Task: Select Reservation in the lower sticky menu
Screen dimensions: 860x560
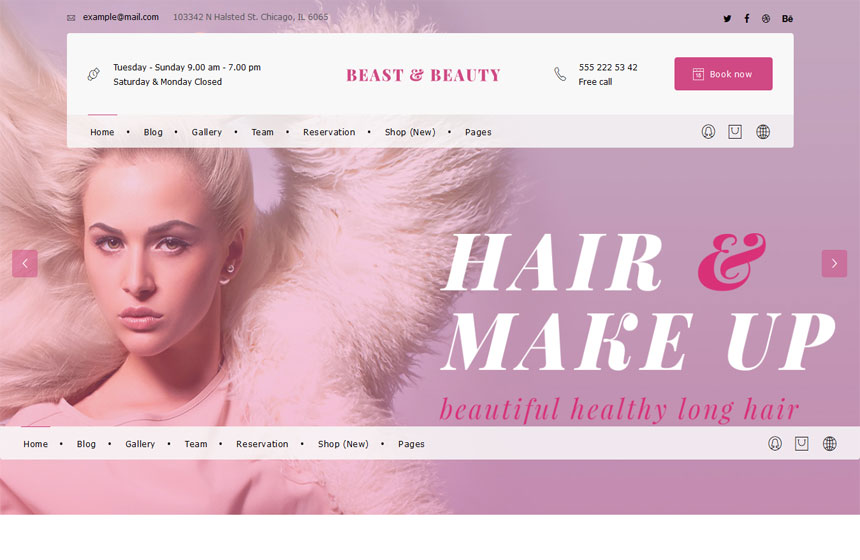Action: [x=262, y=444]
